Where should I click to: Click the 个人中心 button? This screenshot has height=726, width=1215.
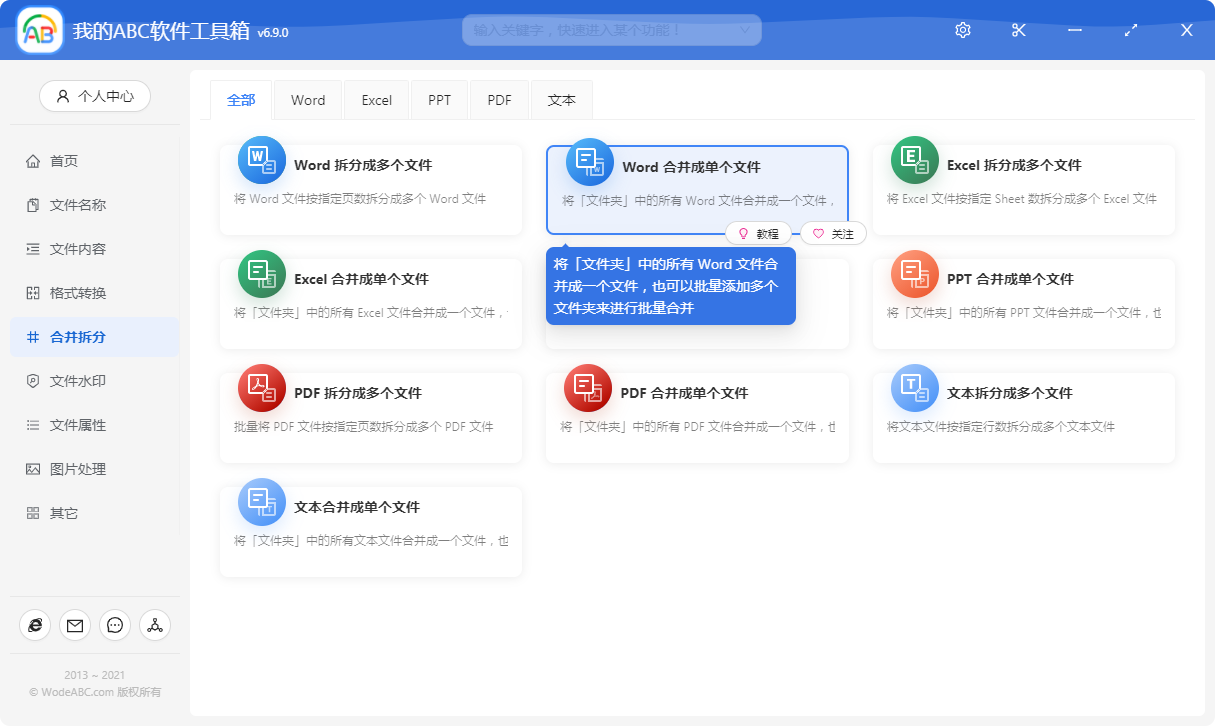coord(95,96)
